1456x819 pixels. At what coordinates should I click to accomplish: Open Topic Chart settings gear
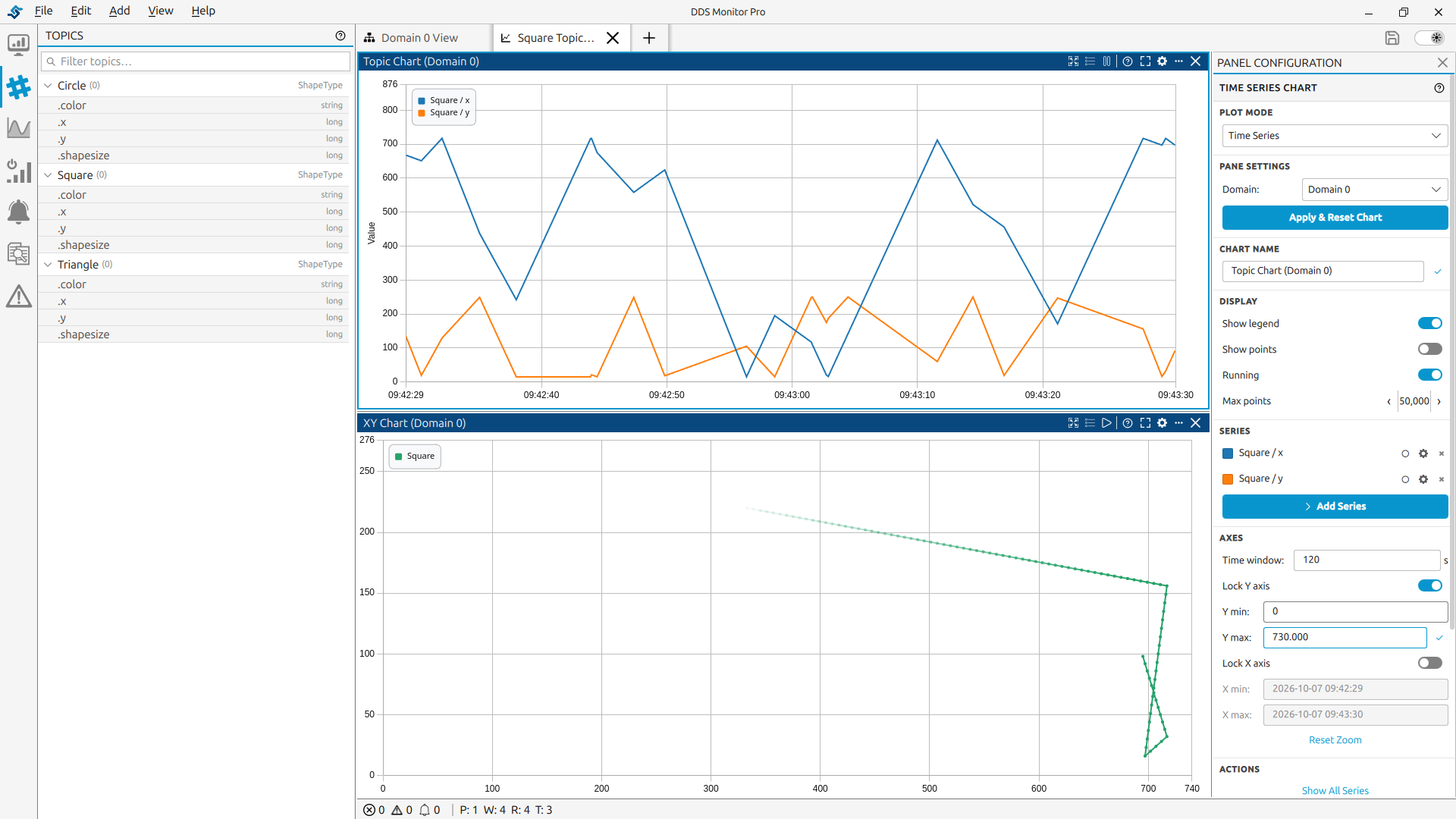point(1162,61)
